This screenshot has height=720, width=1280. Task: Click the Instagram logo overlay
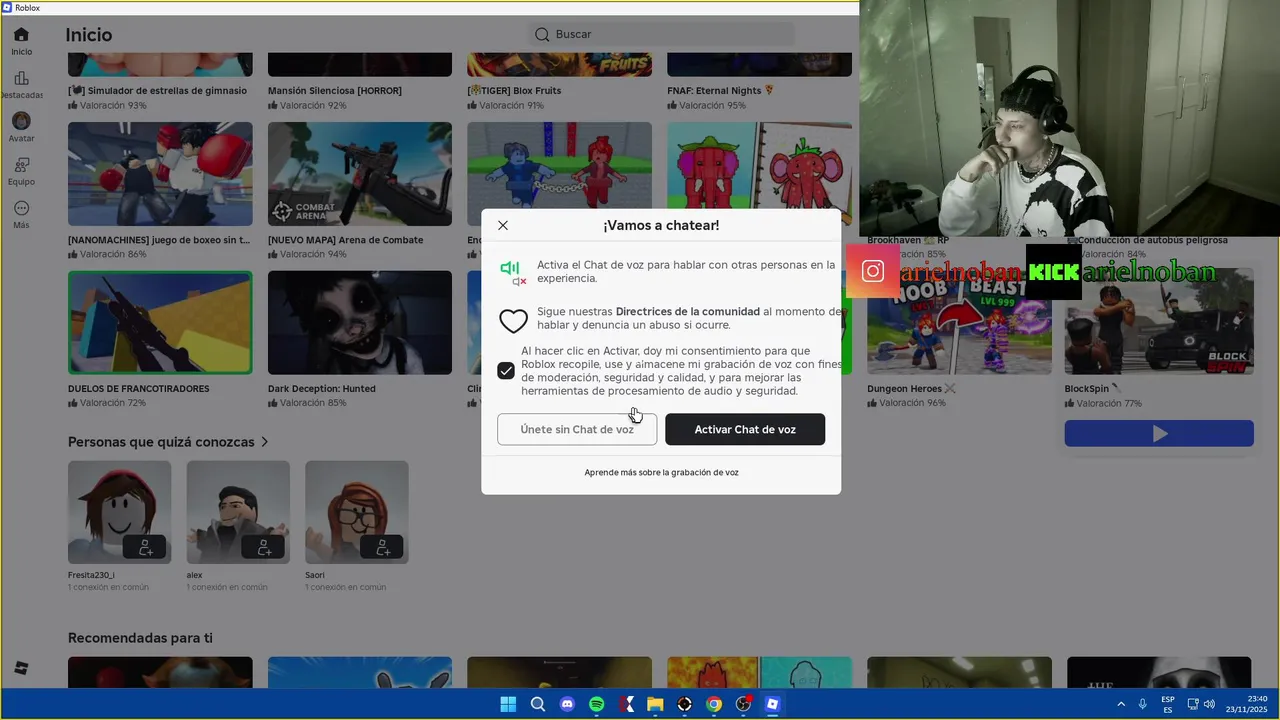(873, 272)
